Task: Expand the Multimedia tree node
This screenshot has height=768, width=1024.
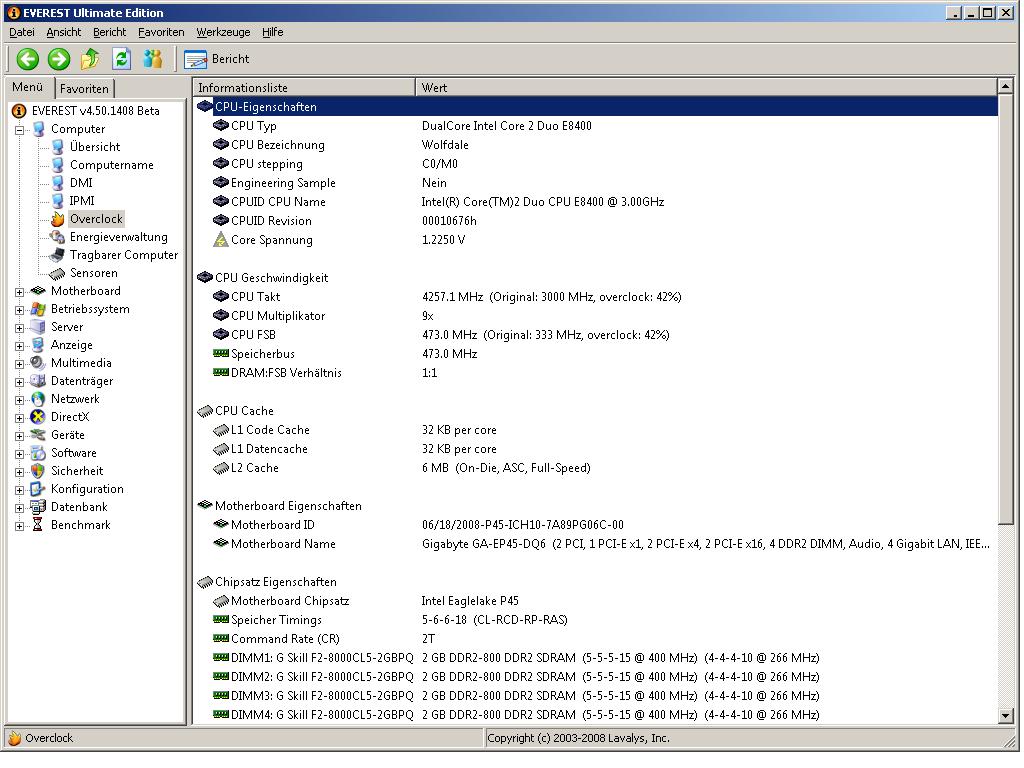Action: pyautogui.click(x=20, y=364)
